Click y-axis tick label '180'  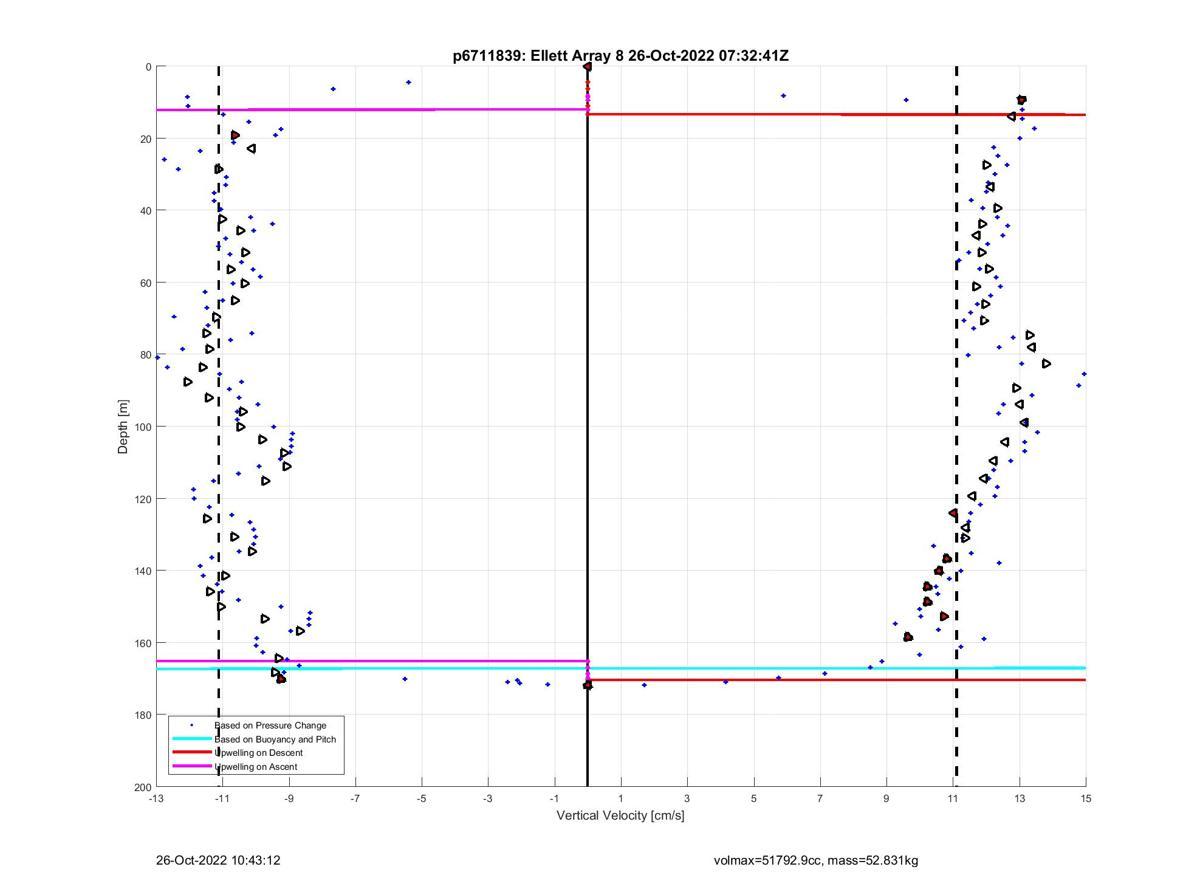(142, 715)
